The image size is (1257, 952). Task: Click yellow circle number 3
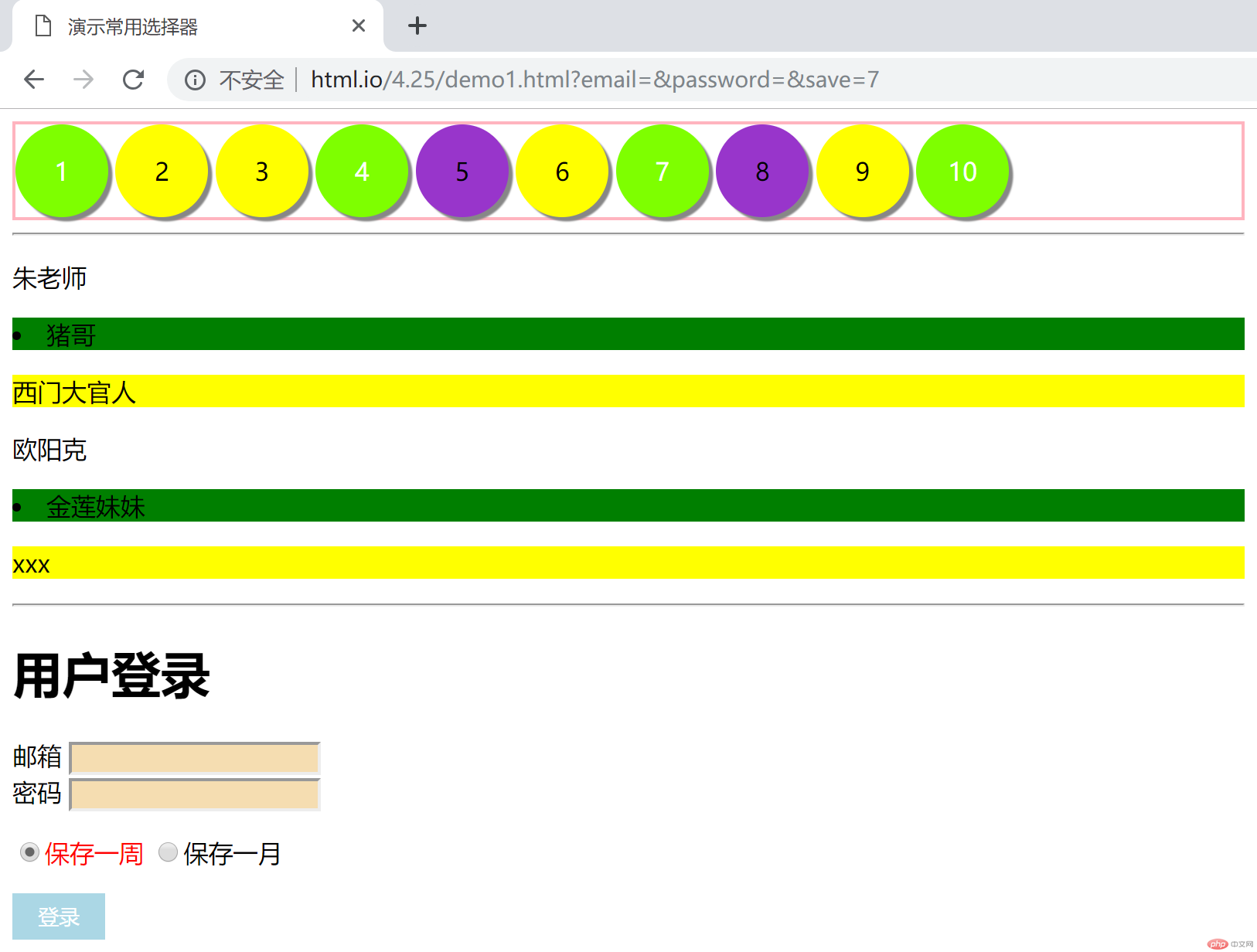[262, 171]
